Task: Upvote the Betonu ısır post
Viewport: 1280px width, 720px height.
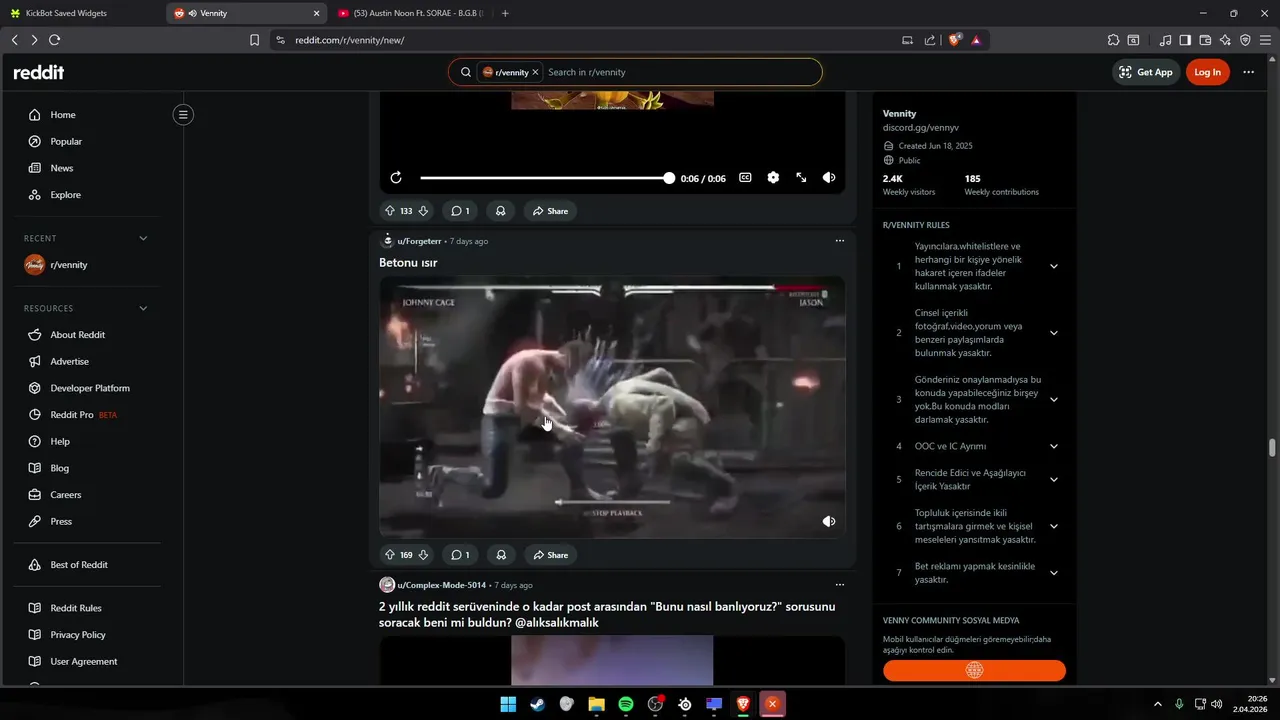Action: click(390, 555)
